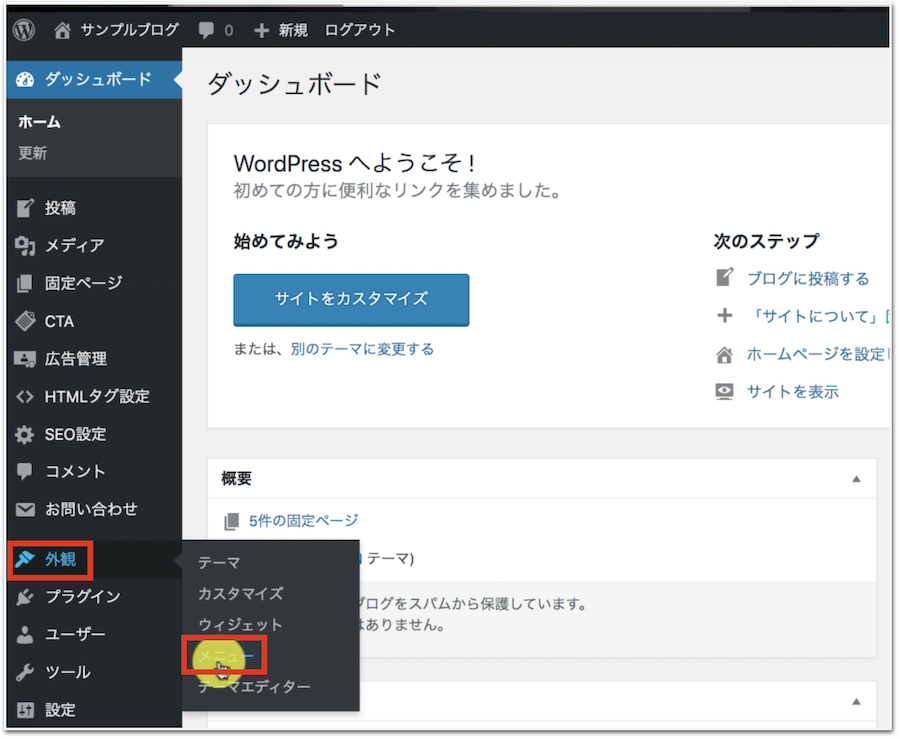The image size is (900, 739).
Task: Open メニュー in the 外観 submenu
Action: 225,655
